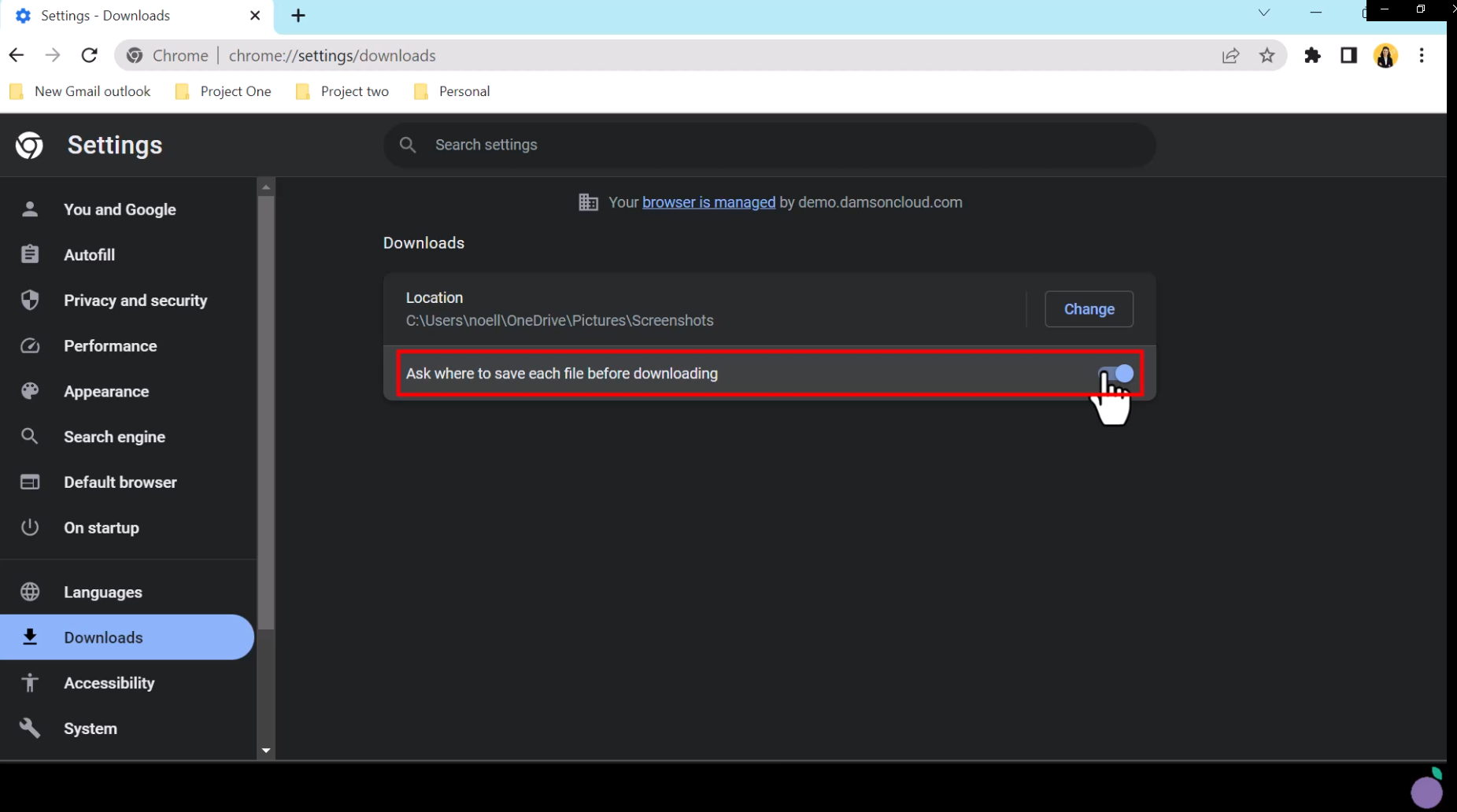This screenshot has height=812, width=1457.
Task: Close the Settings - Downloads tab
Action: click(x=255, y=16)
